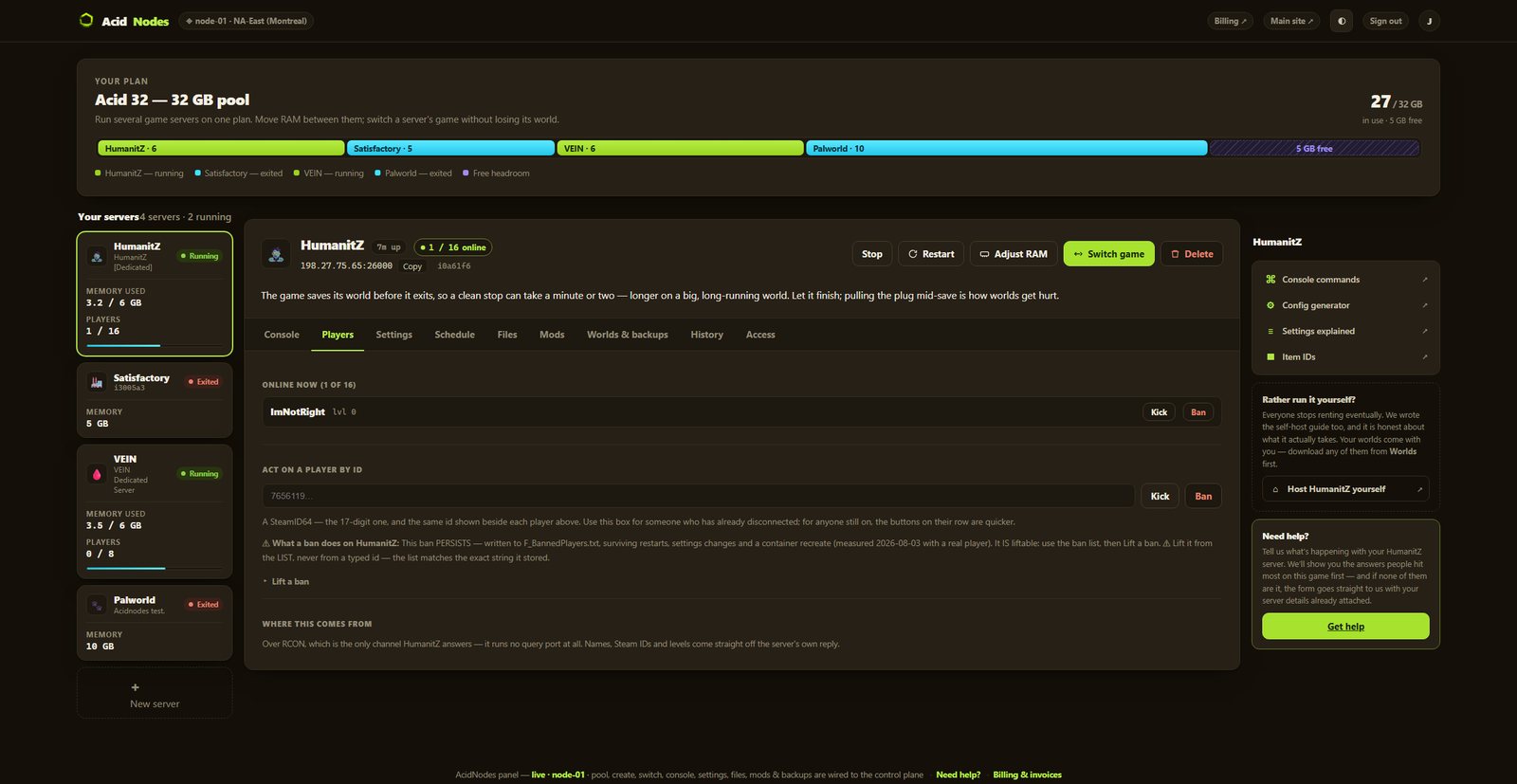Kick player ImNotRight
The width and height of the screenshot is (1517, 784).
click(1159, 412)
